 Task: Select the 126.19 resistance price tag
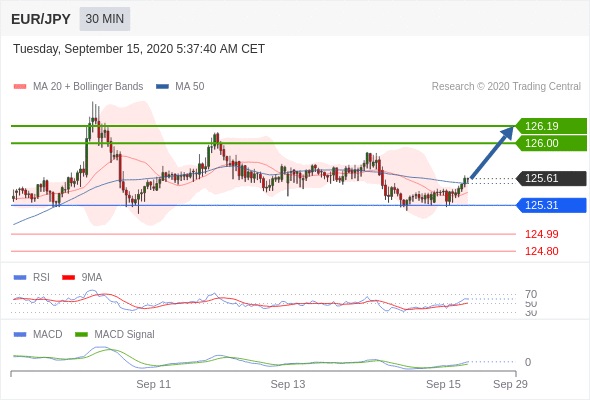pos(551,126)
